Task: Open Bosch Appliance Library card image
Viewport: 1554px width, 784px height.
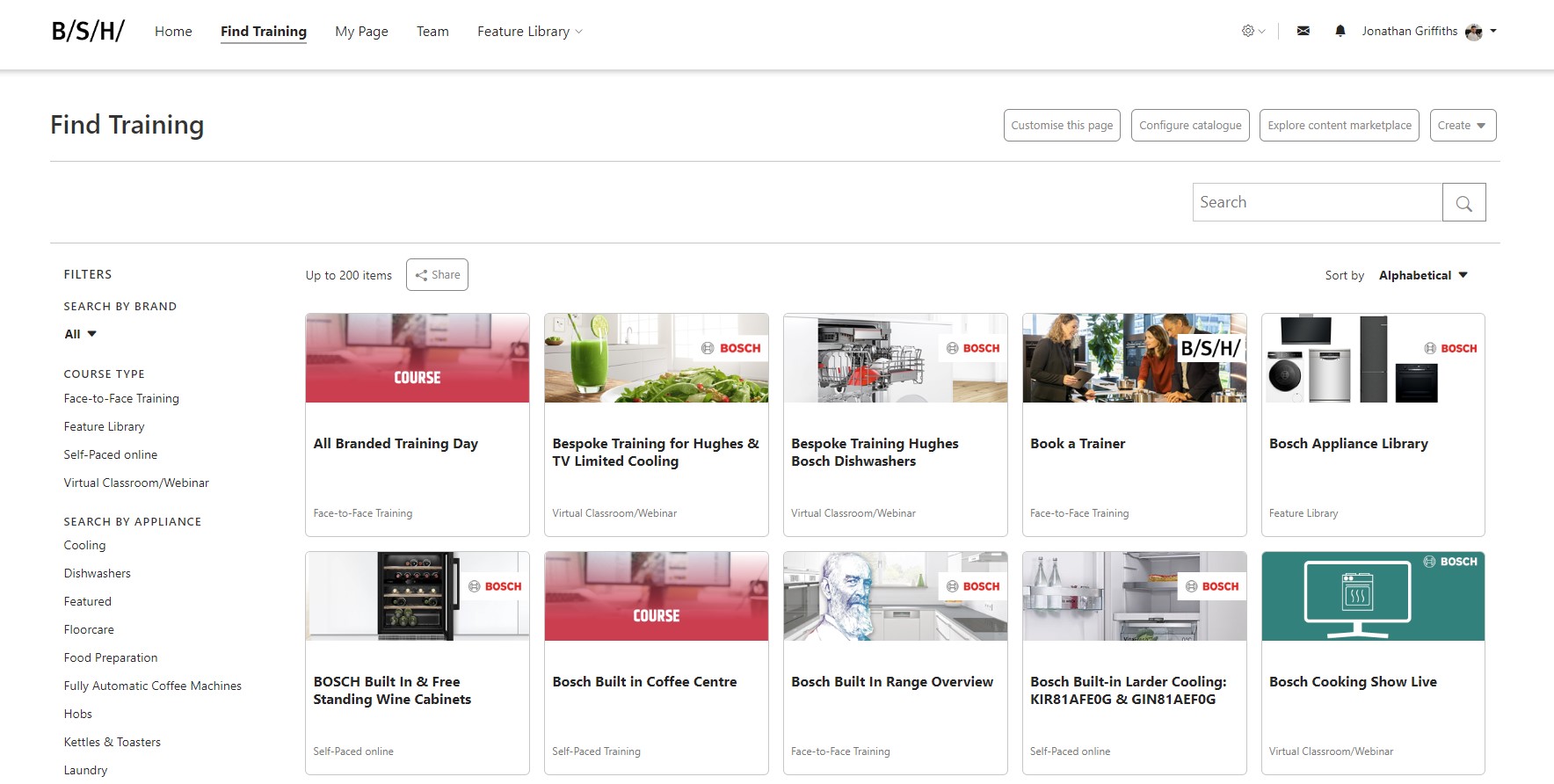Action: point(1373,358)
